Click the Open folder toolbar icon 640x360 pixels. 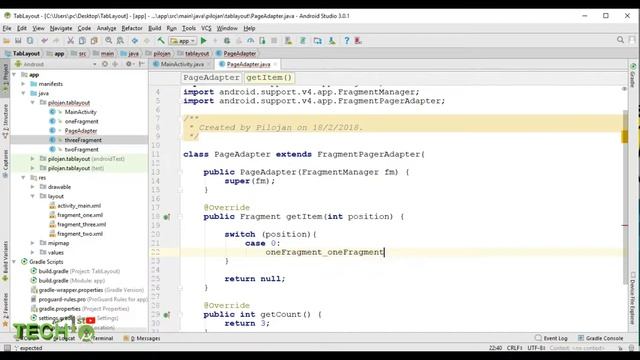(7, 41)
